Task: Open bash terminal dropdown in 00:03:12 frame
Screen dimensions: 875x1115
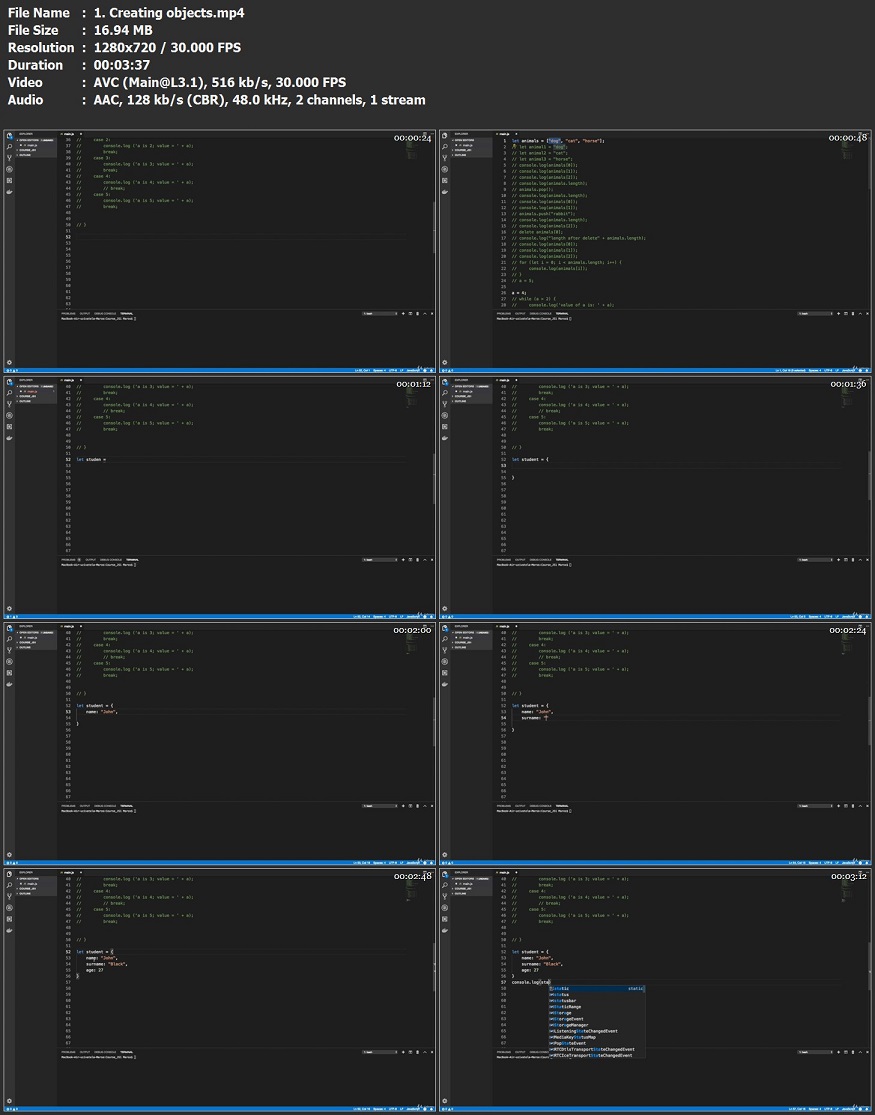Action: [x=815, y=1052]
